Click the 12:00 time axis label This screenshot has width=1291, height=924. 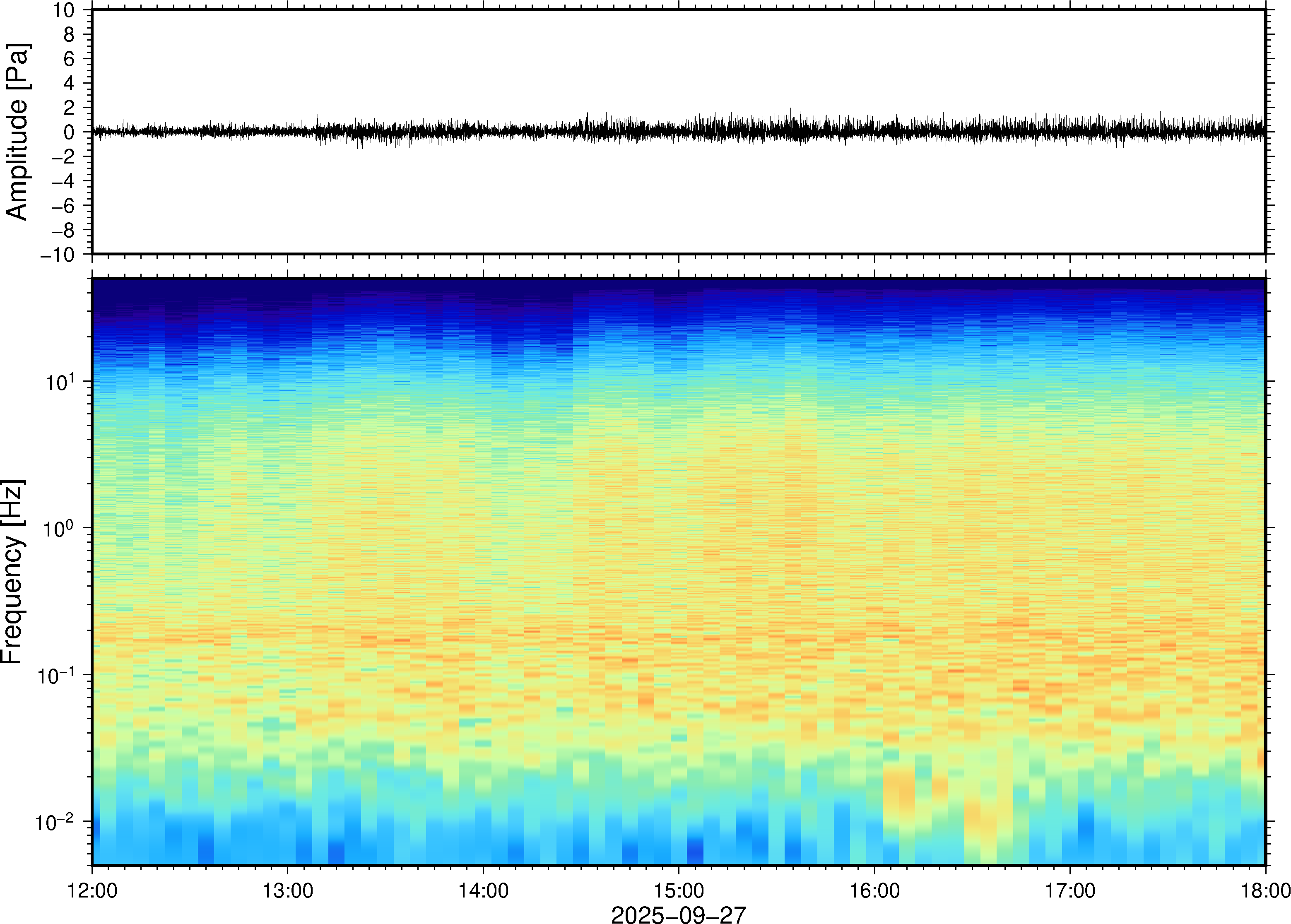coord(92,890)
